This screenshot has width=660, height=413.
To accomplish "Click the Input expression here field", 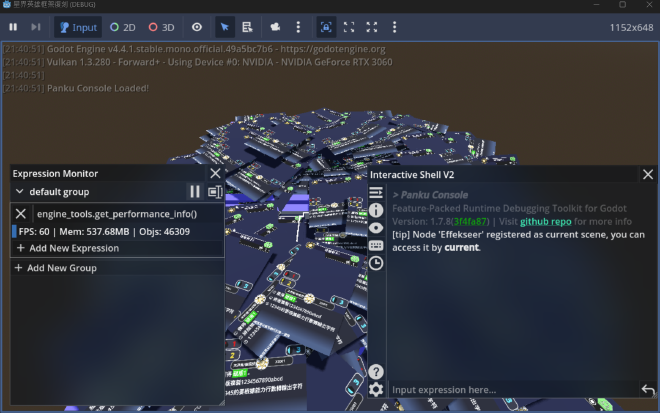I will (x=513, y=390).
